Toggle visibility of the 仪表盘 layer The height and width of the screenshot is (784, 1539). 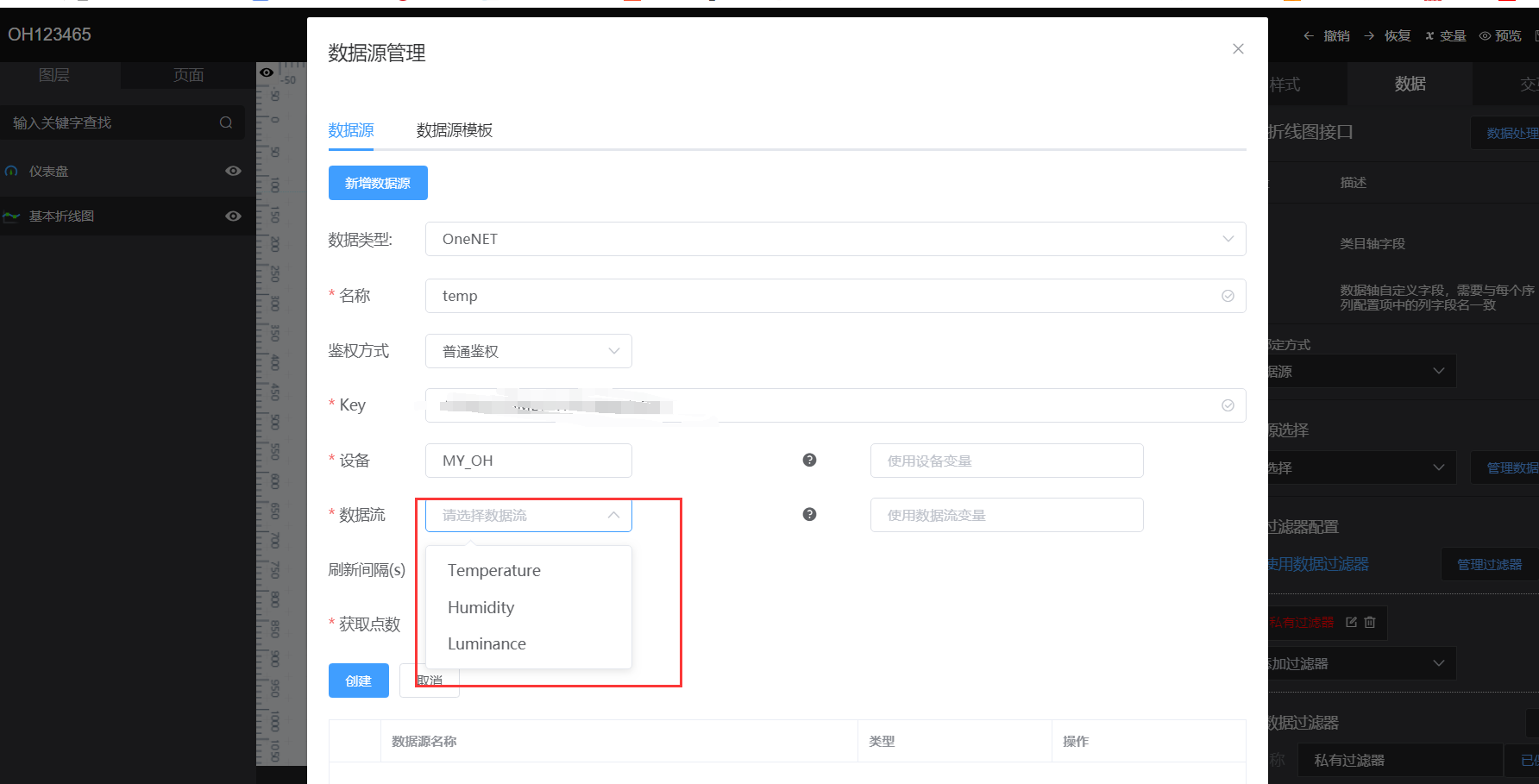pyautogui.click(x=233, y=171)
